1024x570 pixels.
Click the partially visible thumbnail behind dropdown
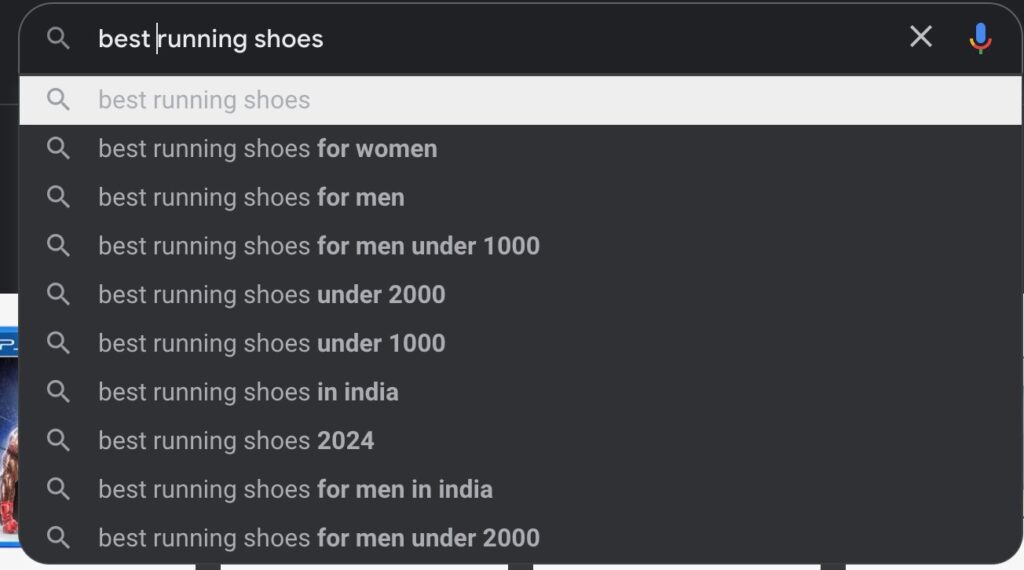point(9,435)
